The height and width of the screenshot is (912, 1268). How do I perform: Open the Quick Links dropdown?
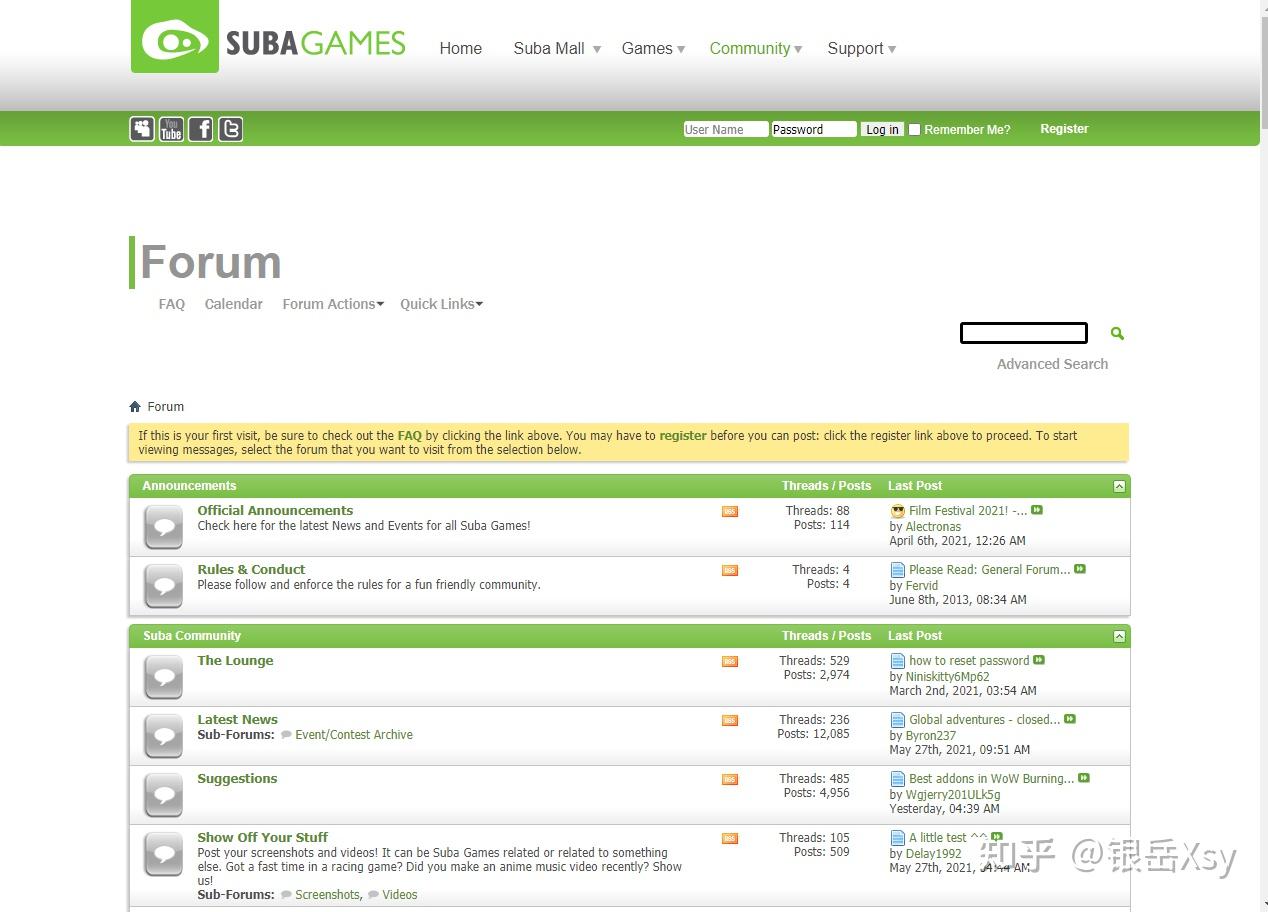pos(441,304)
